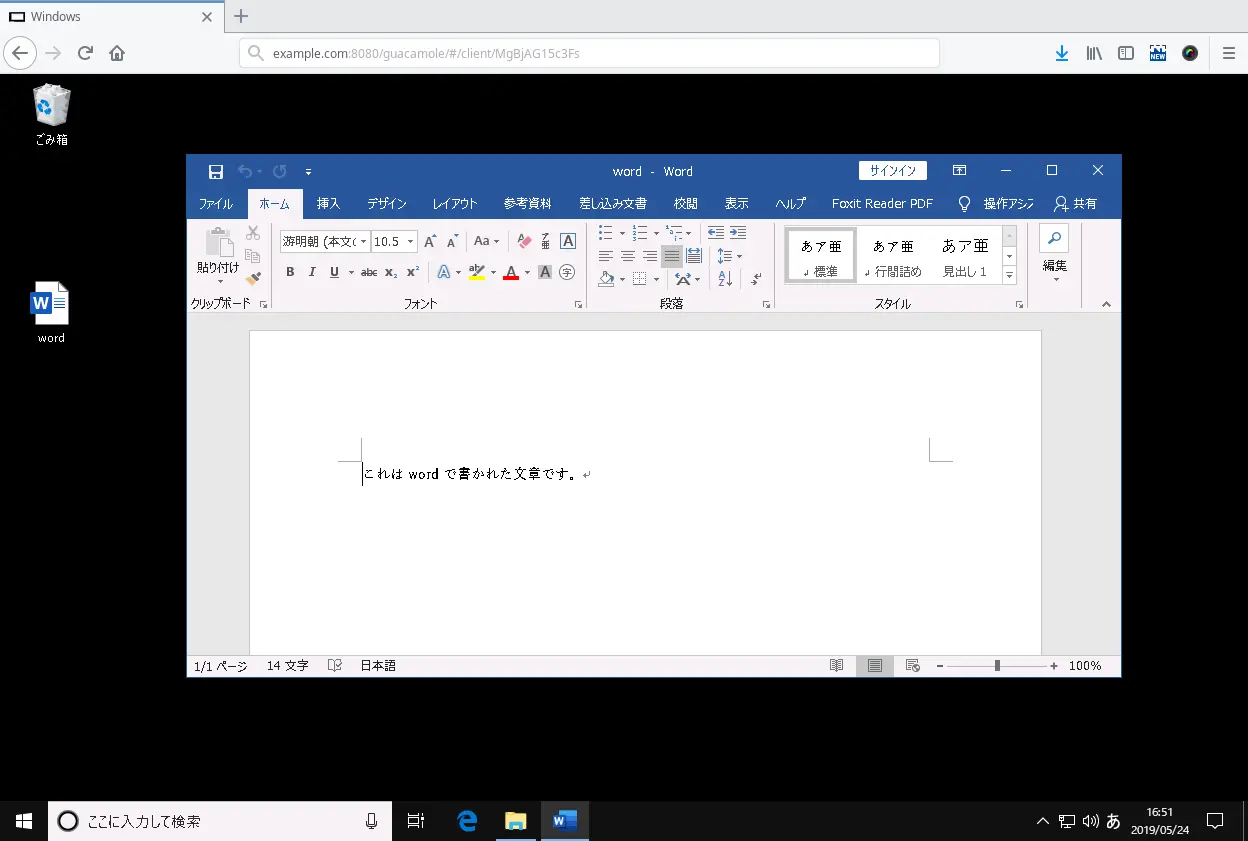Image resolution: width=1248 pixels, height=841 pixels.
Task: Open the font size dropdown
Action: tap(410, 241)
